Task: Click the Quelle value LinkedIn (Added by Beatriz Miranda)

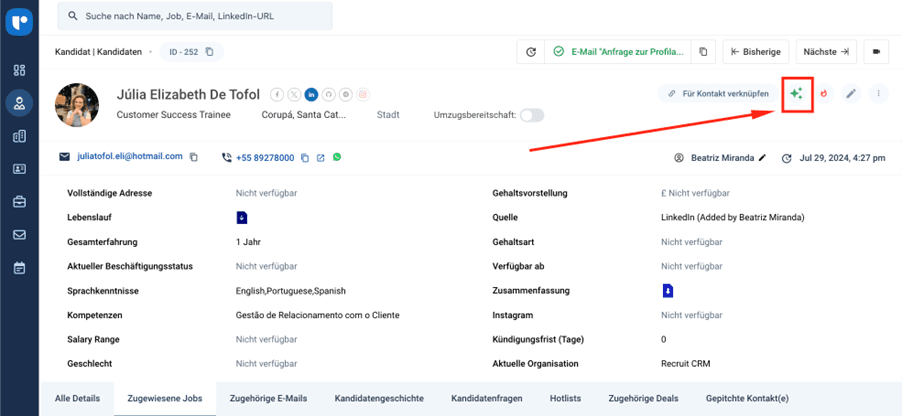Action: pos(733,217)
